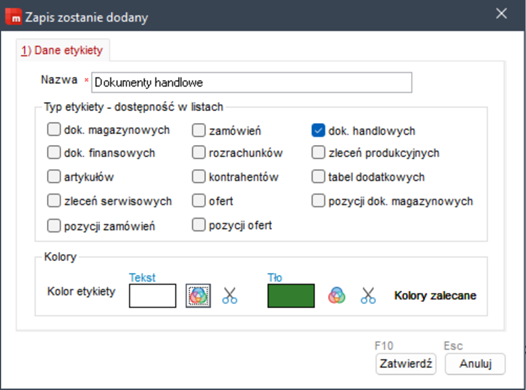Check the rozrachunków option
Viewport: 526px width, 390px height.
click(x=199, y=152)
